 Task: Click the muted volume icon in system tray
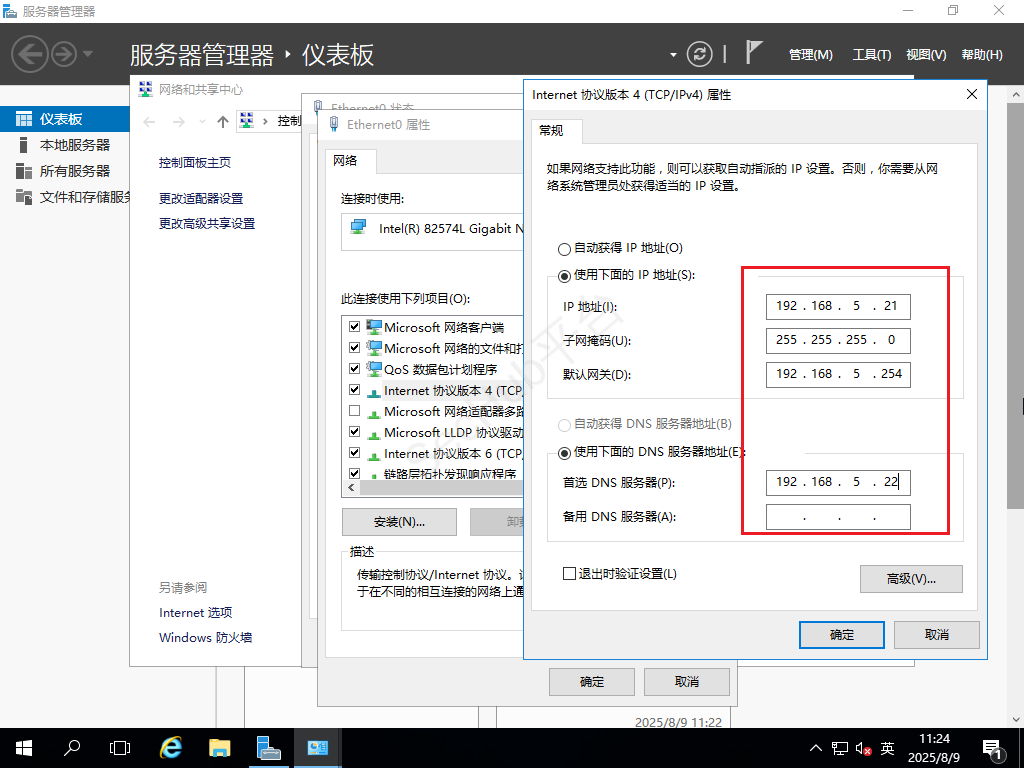[863, 747]
